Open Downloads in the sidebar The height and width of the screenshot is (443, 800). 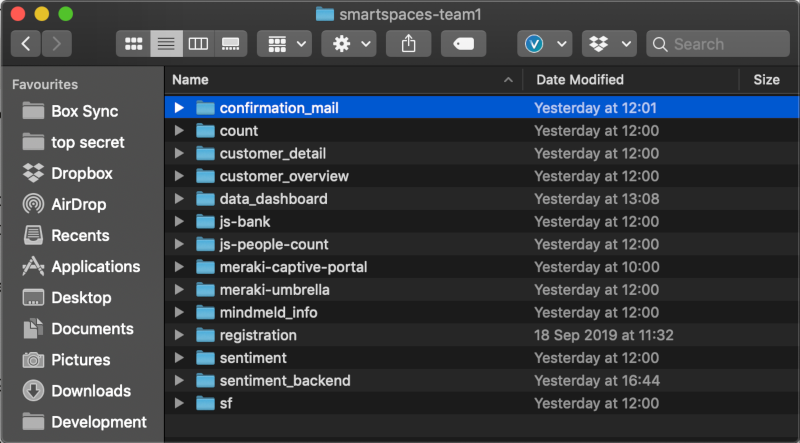tap(77, 391)
